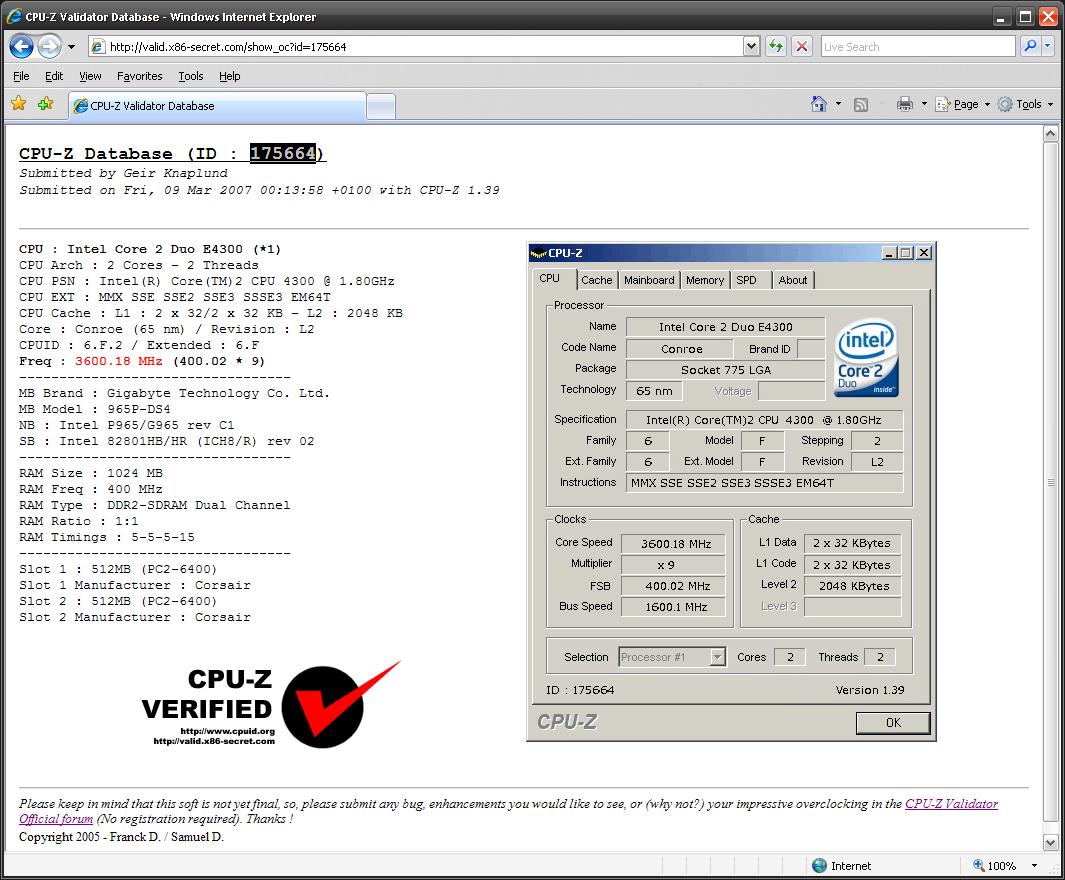Click the Core Speed 3600.18 MHz field
This screenshot has height=880, width=1065.
pyautogui.click(x=674, y=543)
